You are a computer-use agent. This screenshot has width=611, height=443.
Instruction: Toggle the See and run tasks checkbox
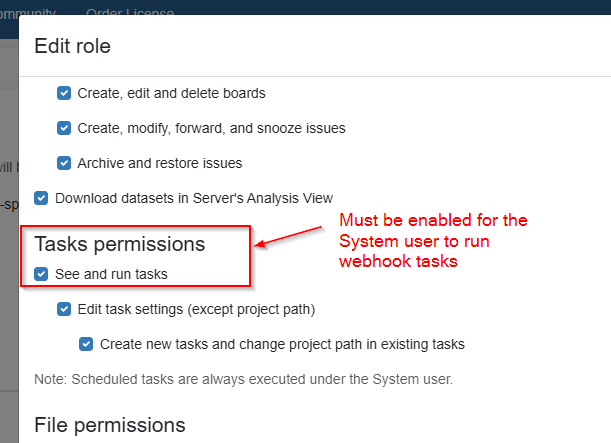click(41, 273)
